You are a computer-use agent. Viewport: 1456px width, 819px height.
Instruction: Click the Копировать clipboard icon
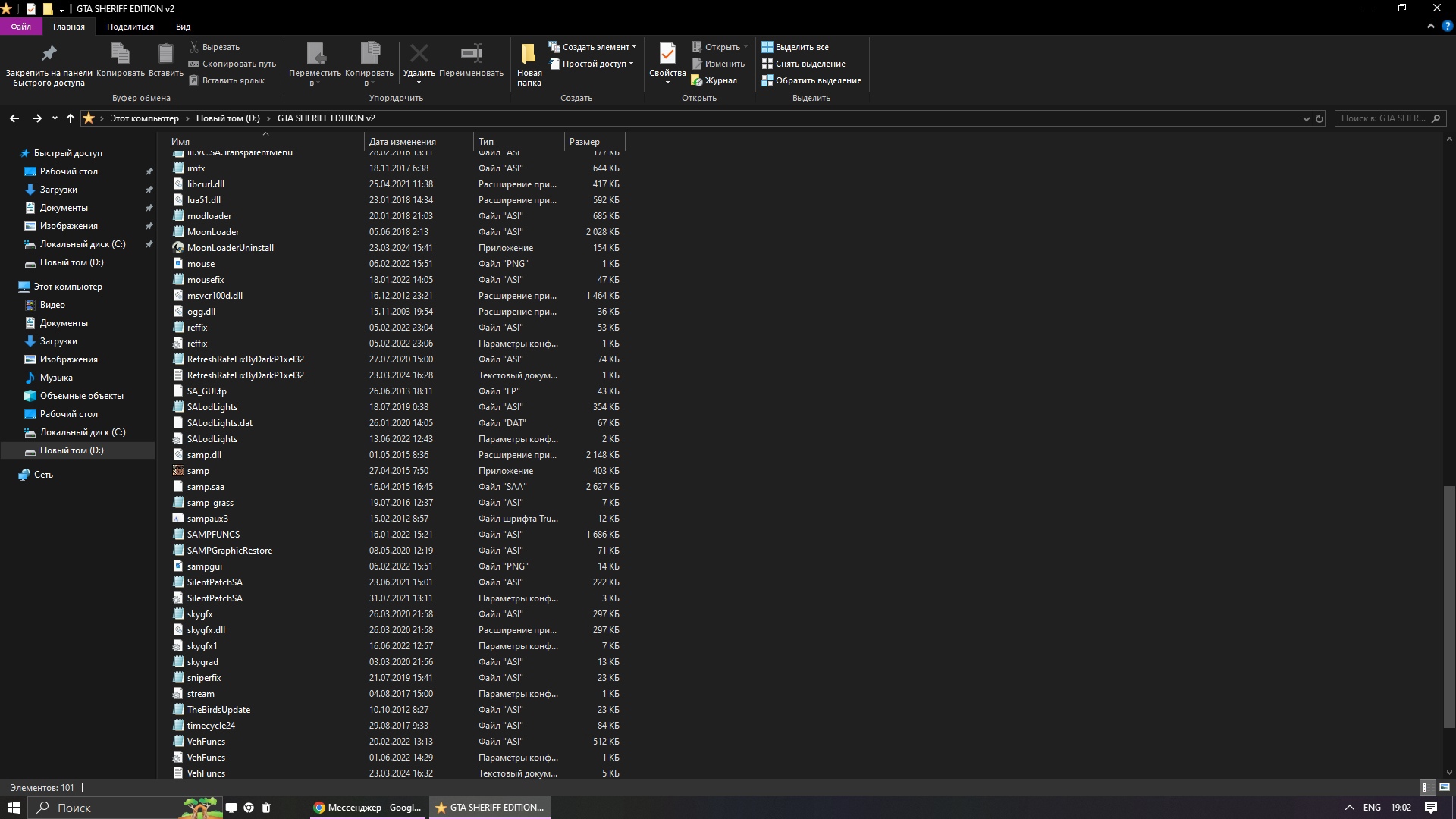pos(121,61)
